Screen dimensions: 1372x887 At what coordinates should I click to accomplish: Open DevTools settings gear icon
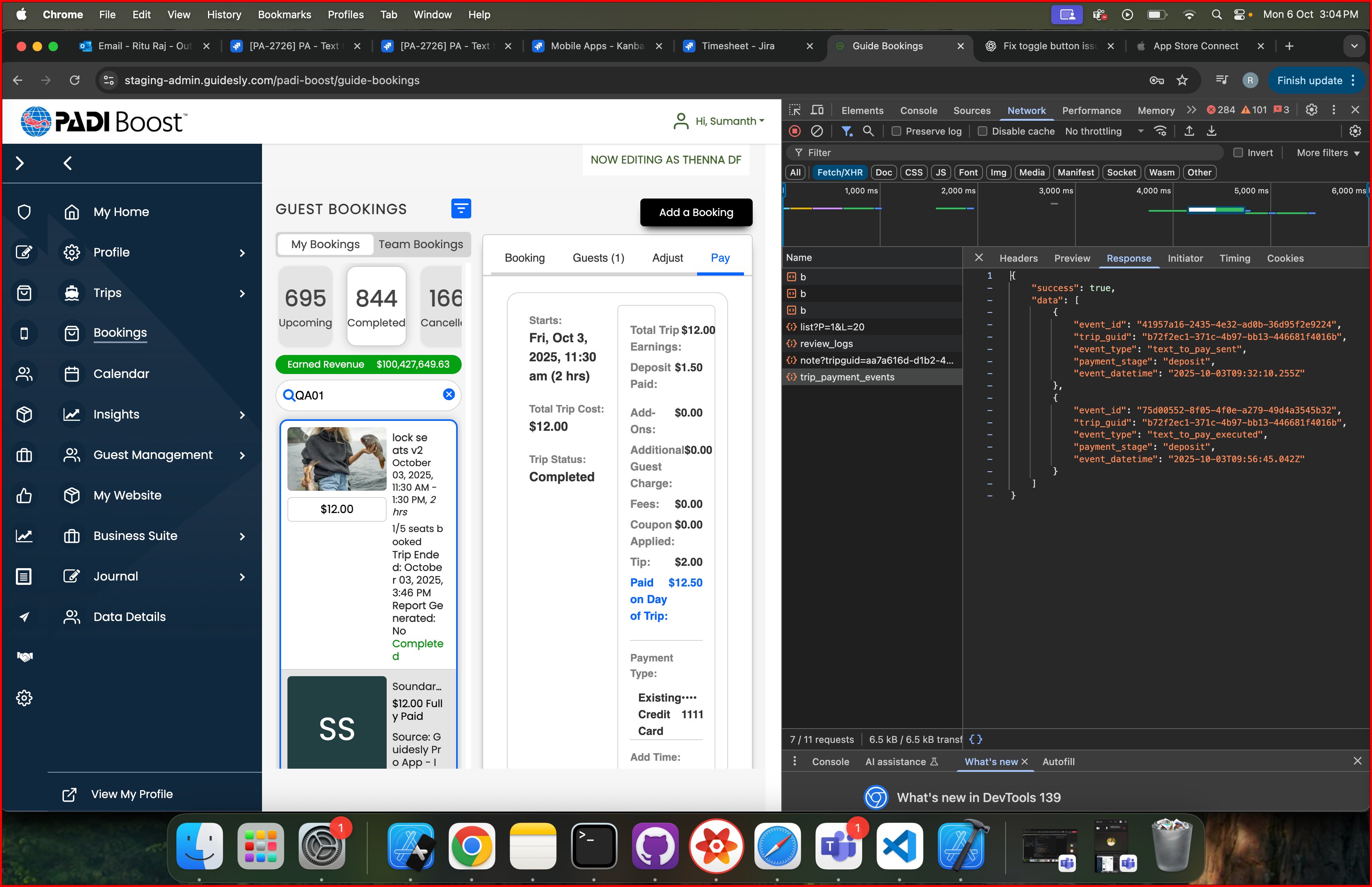point(1311,110)
